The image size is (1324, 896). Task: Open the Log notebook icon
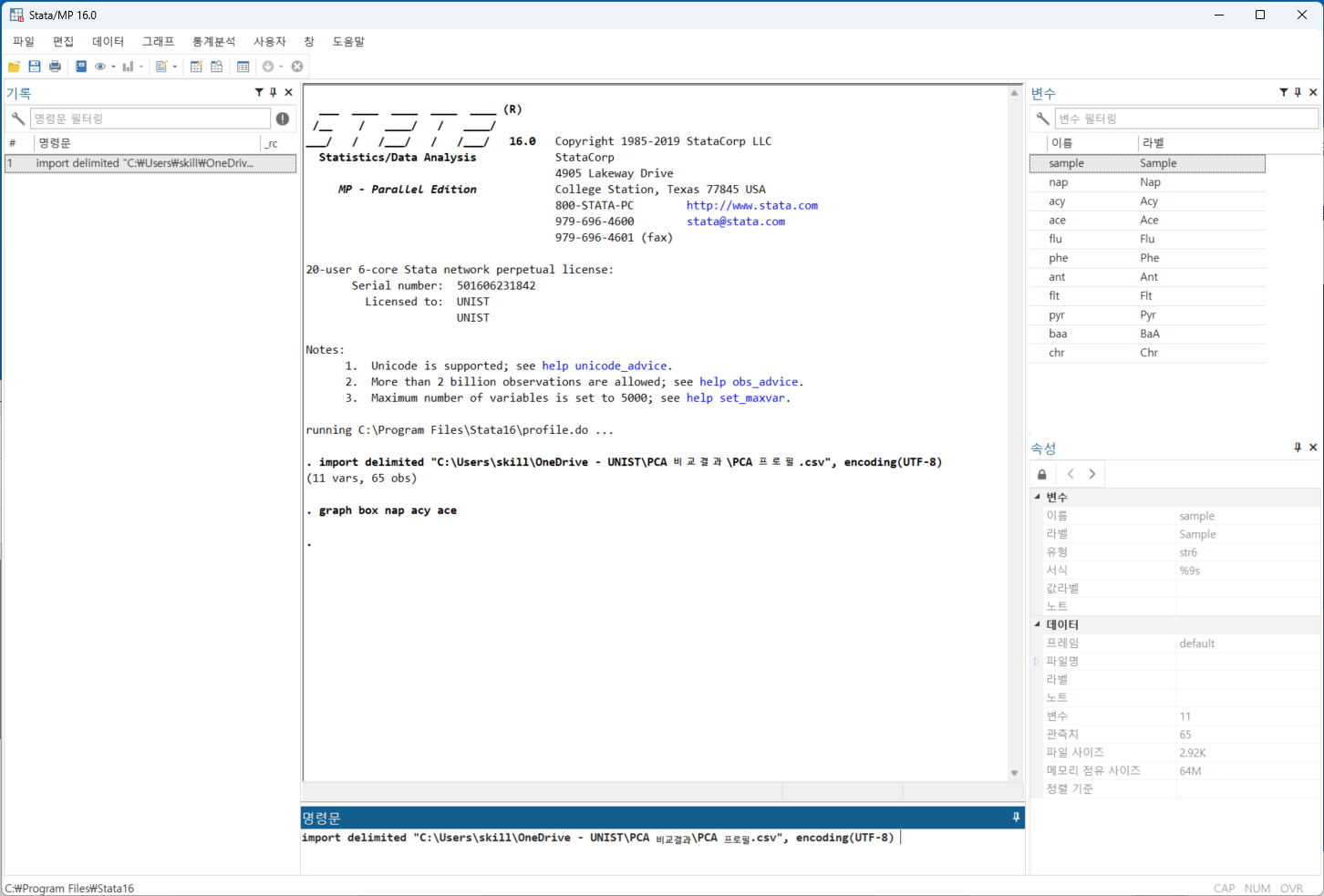tap(81, 67)
